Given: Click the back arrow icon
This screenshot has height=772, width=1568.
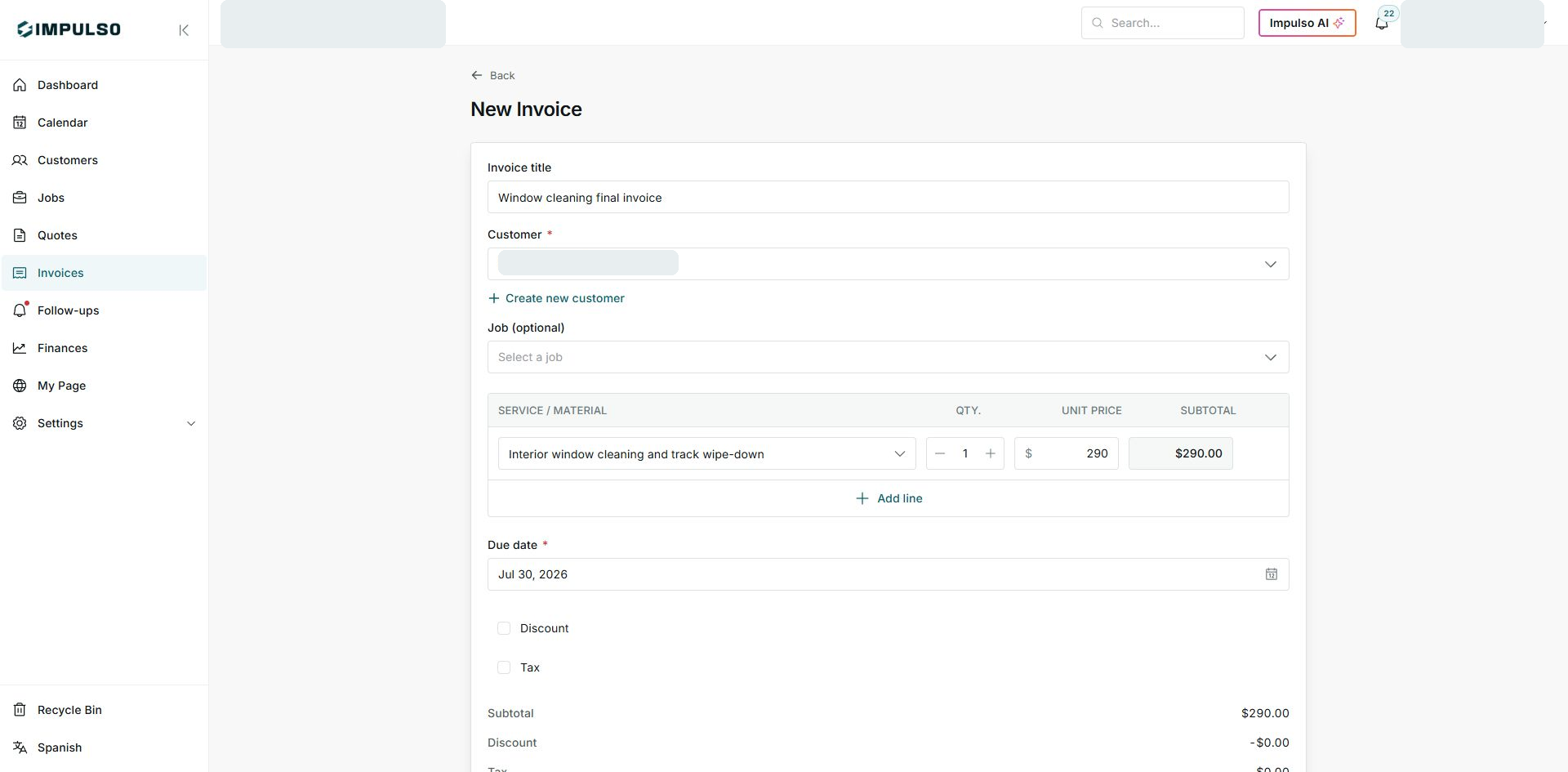Looking at the screenshot, I should tap(477, 75).
